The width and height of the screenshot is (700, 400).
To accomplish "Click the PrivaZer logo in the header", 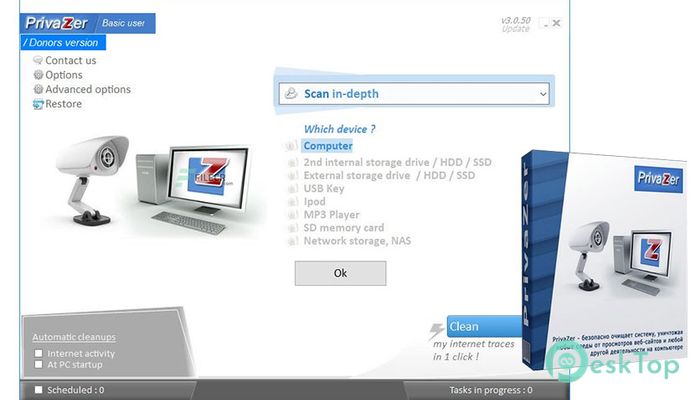I will (x=57, y=23).
